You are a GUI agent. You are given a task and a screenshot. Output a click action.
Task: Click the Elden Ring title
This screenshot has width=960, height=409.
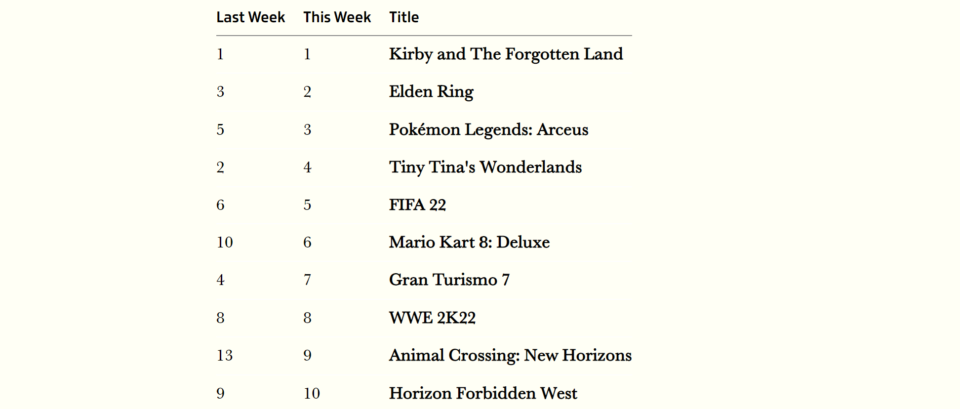pos(431,92)
